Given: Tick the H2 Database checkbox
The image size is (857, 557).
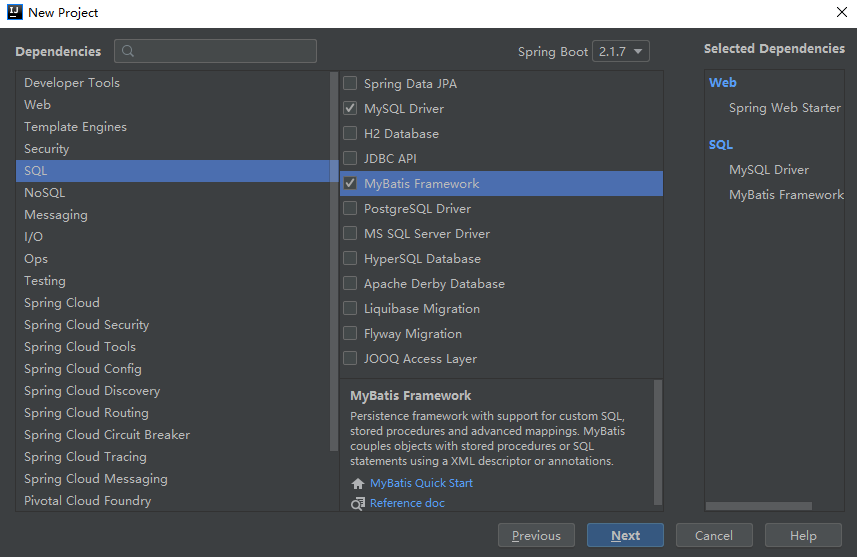Looking at the screenshot, I should (x=350, y=133).
